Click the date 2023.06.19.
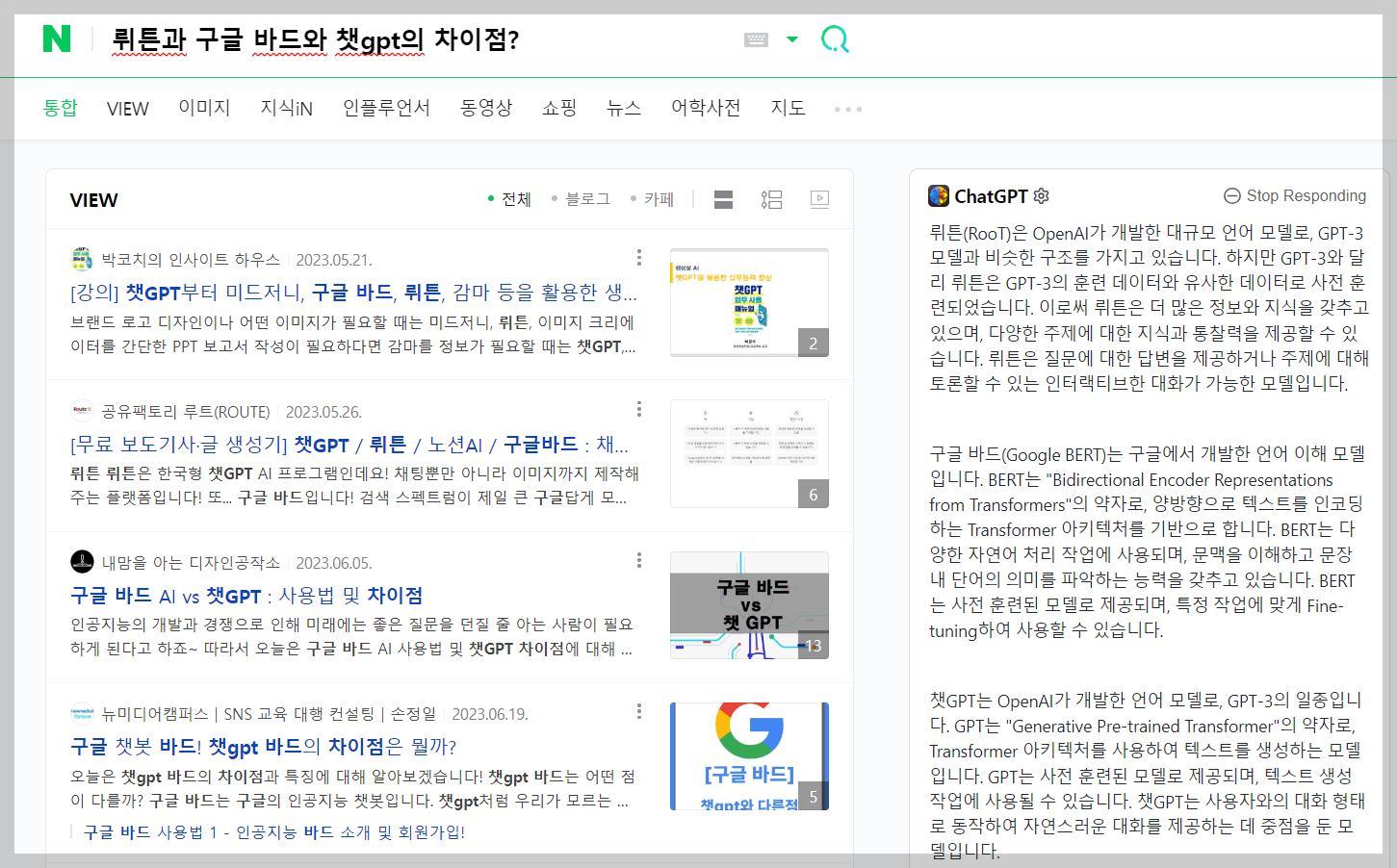1397x868 pixels. pyautogui.click(x=490, y=714)
